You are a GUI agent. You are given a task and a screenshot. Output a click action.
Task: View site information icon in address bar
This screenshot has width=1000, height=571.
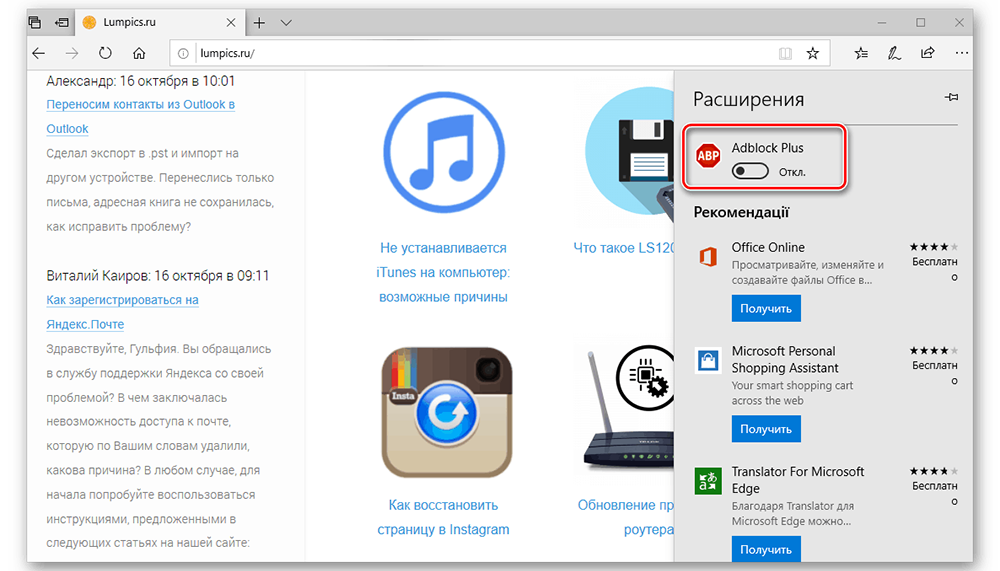point(183,54)
